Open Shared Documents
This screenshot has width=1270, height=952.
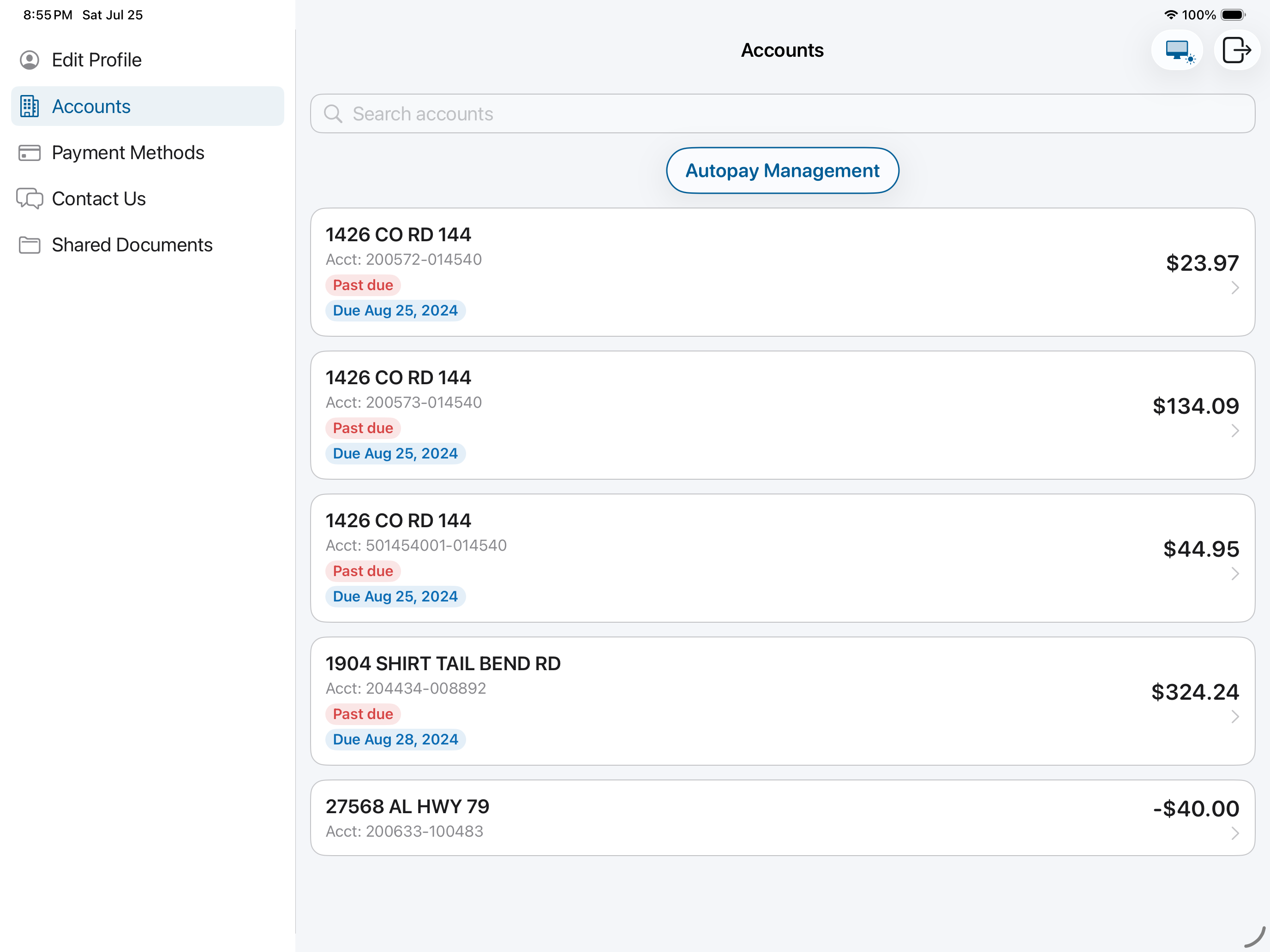[x=148, y=245]
